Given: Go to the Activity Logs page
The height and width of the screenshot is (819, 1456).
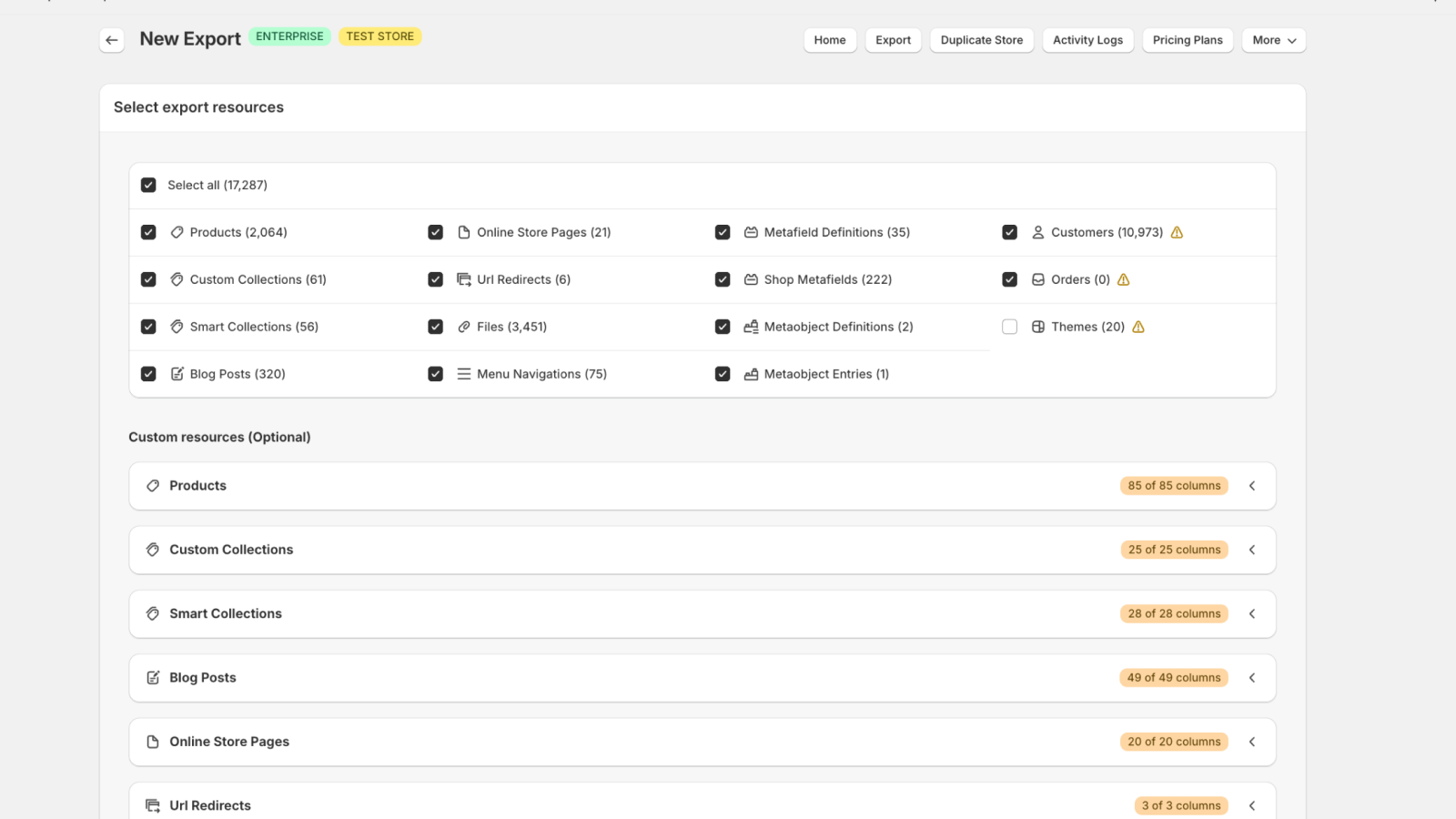Looking at the screenshot, I should 1087,40.
